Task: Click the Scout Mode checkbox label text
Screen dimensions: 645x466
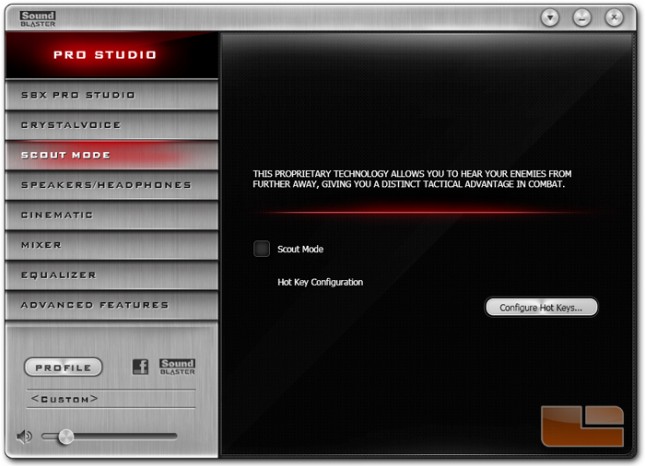Action: [300, 249]
